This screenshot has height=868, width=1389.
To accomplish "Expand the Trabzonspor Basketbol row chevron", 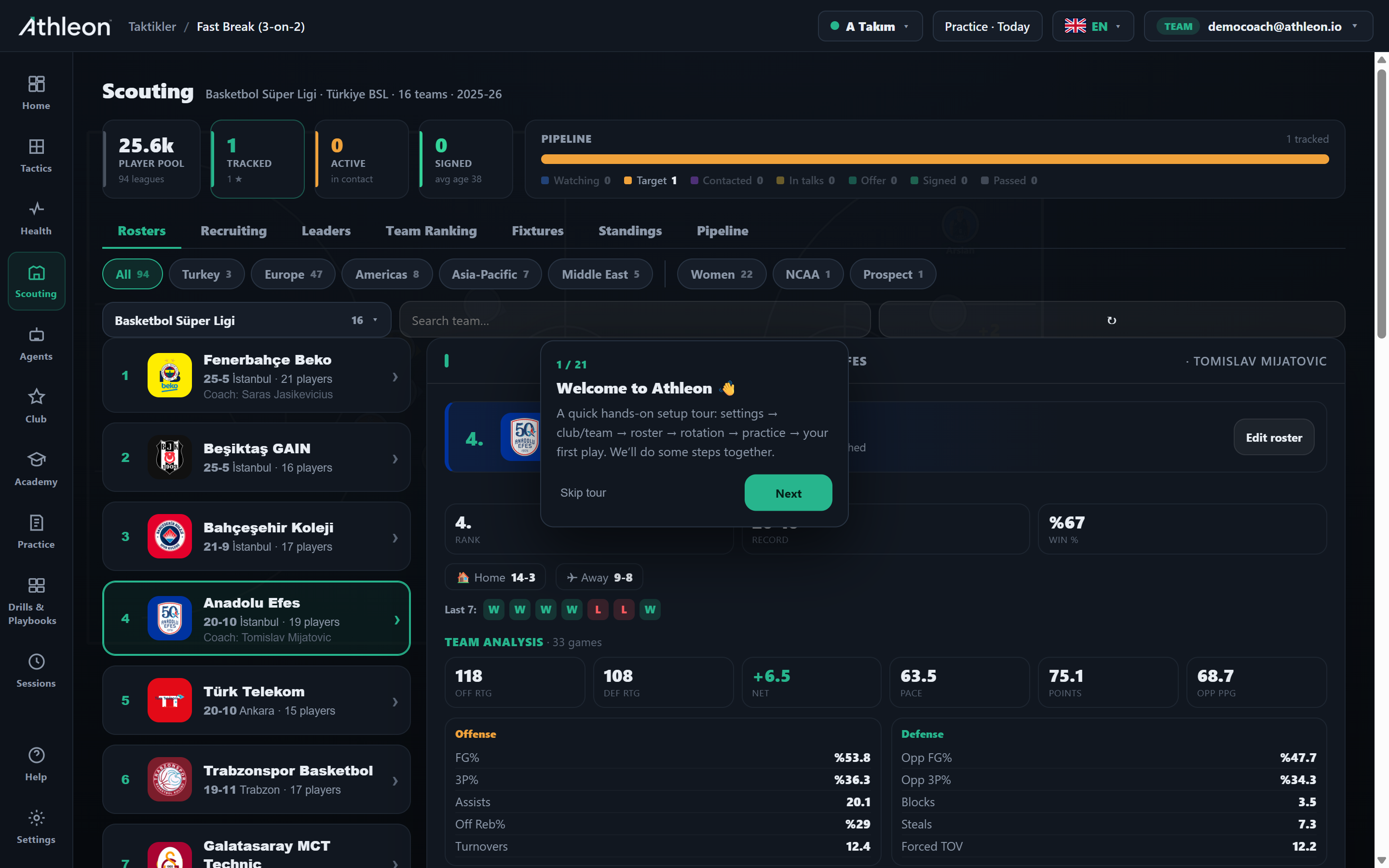I will coord(395,781).
